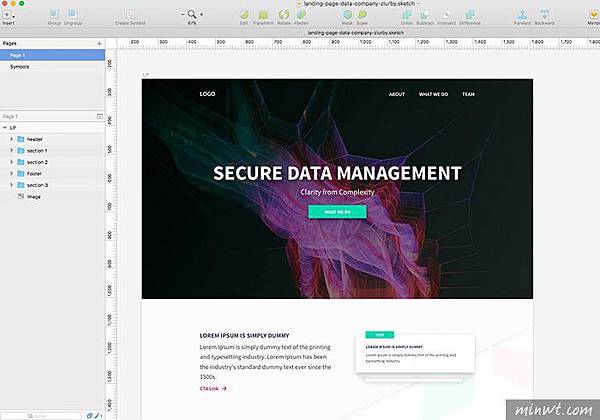Select the section 2 layer row
Viewport: 600px width, 420px height.
52,162
